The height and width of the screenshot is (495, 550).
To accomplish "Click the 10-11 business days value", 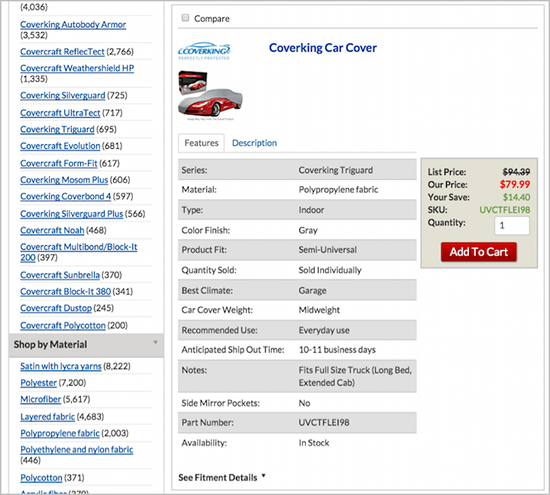I will (x=337, y=350).
